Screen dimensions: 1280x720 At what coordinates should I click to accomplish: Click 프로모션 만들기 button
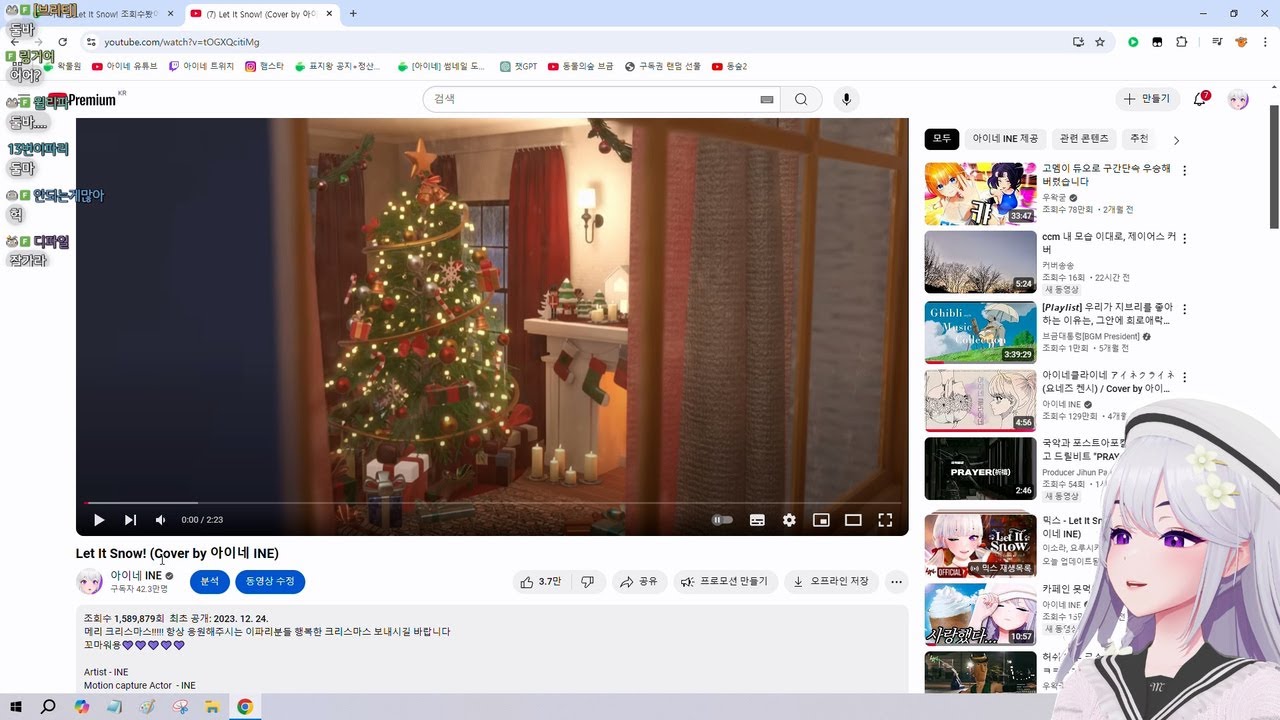click(725, 581)
